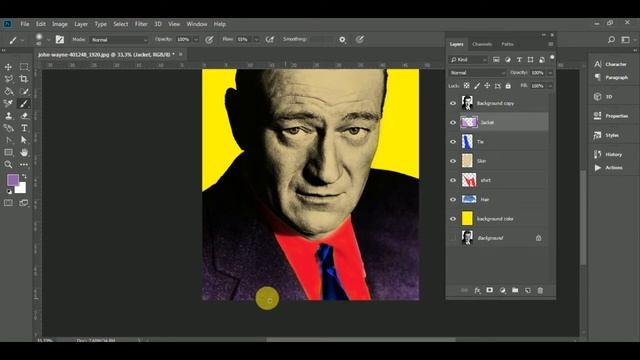Select the Path Selection arrow tool
The width and height of the screenshot is (640, 360).
[x=24, y=140]
